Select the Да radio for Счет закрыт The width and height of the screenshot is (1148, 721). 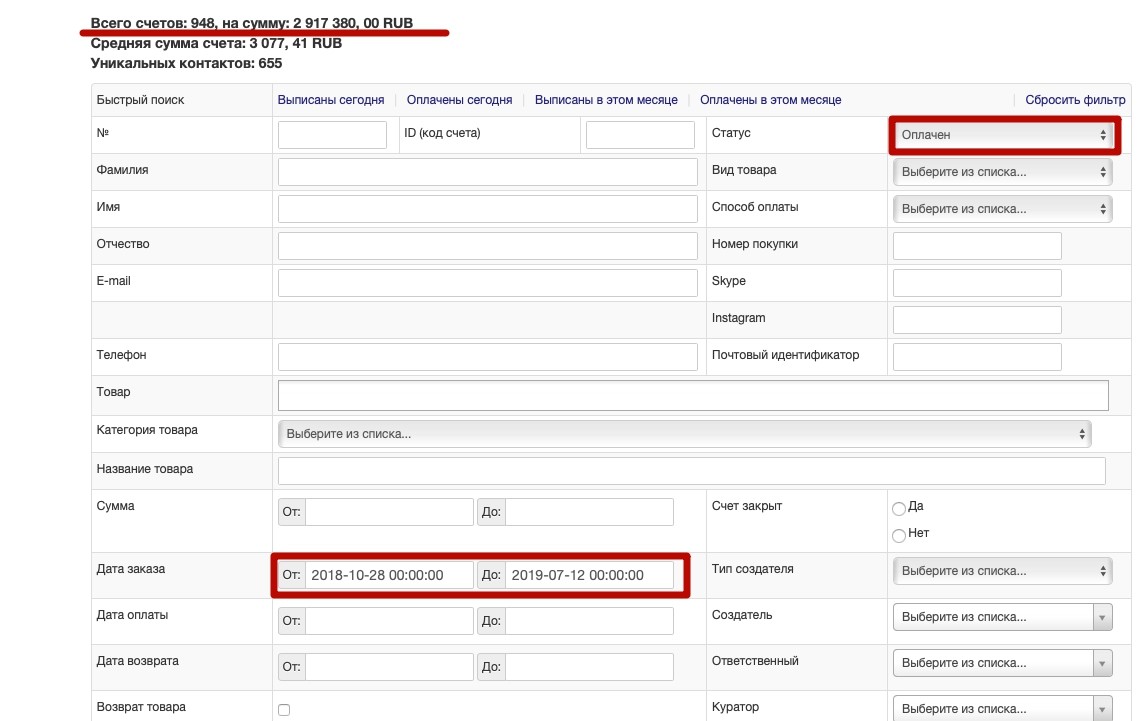(x=899, y=508)
